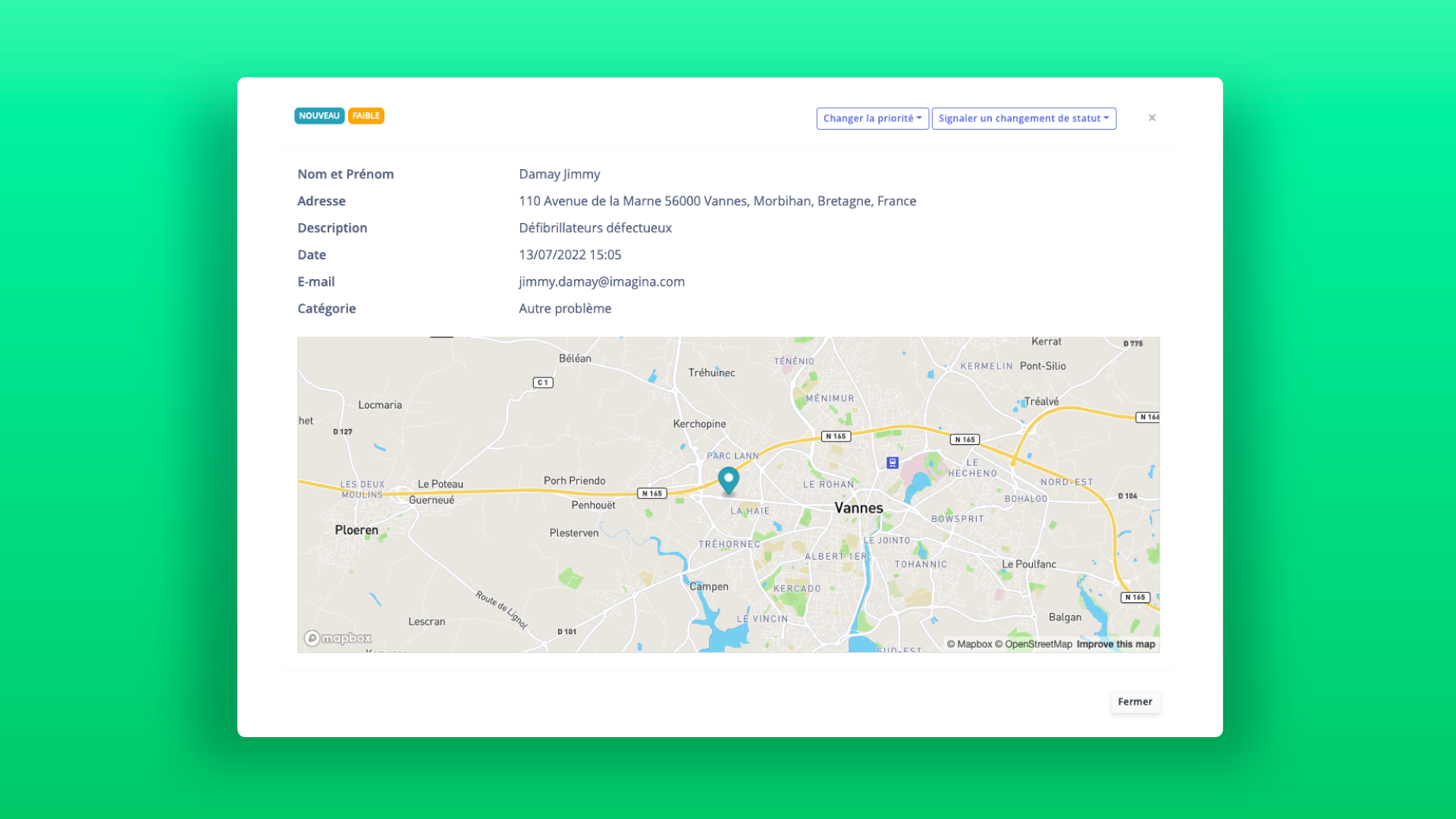The height and width of the screenshot is (819, 1456).
Task: Click the FAIBLE priority badge icon
Action: tap(365, 116)
